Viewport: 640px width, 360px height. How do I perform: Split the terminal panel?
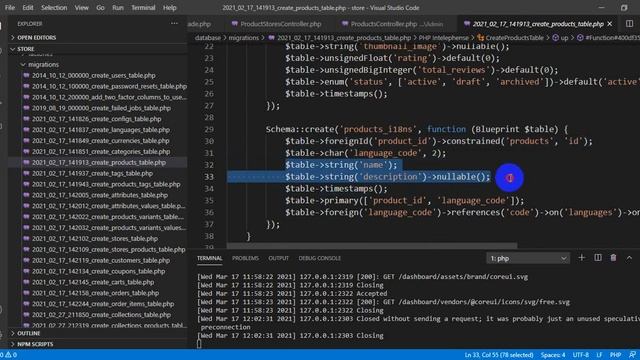point(598,258)
